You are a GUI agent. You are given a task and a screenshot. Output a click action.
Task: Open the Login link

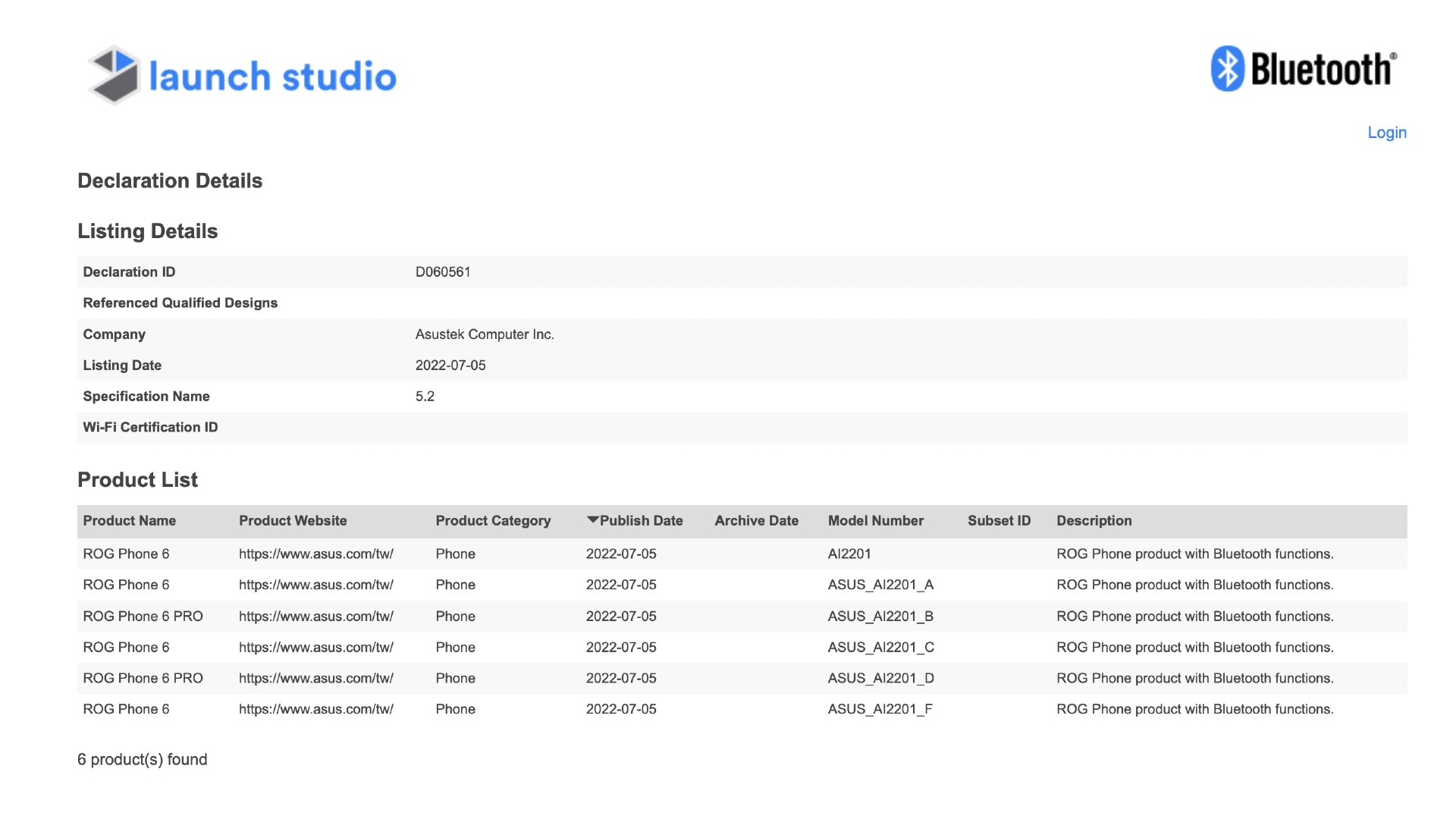(1387, 133)
